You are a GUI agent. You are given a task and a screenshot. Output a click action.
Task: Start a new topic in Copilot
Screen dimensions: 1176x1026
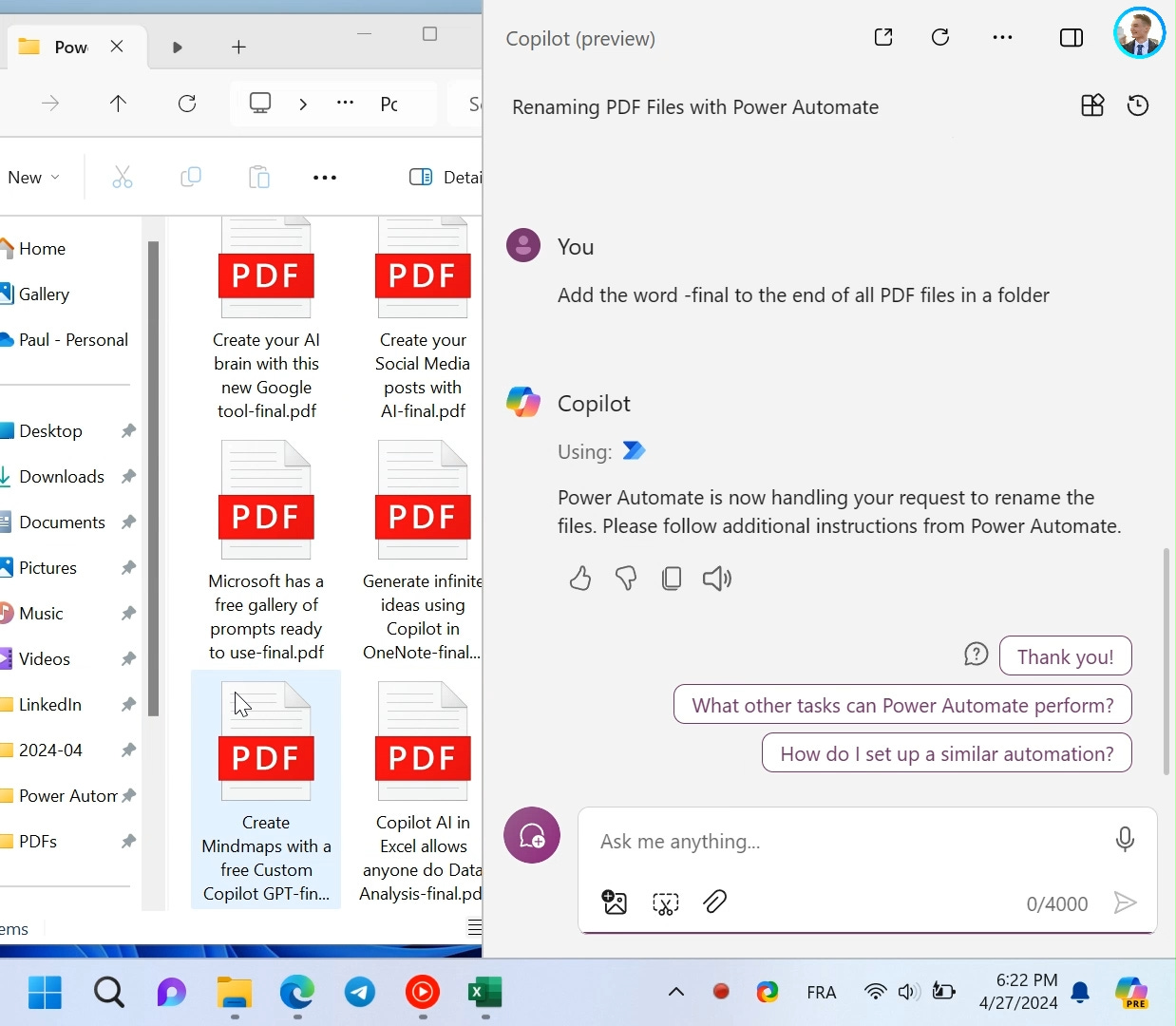coord(532,836)
